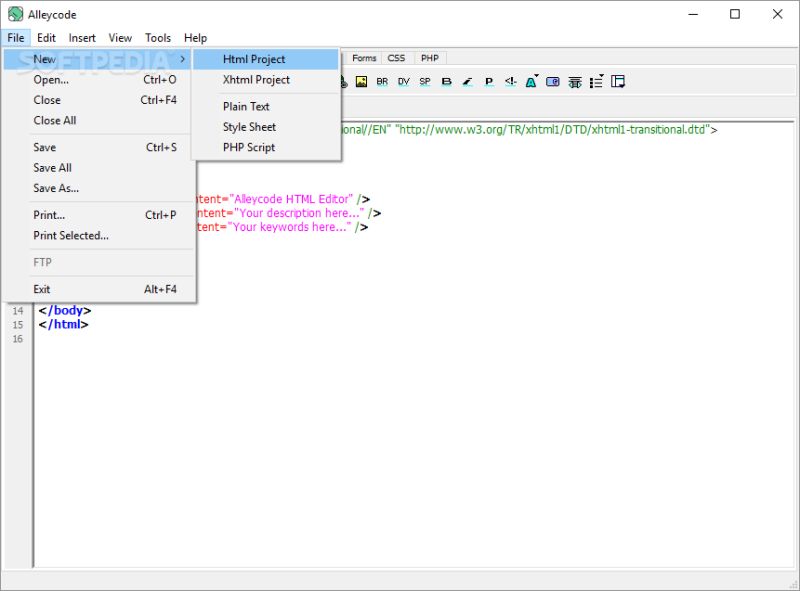Insert a DV division tag

(403, 82)
